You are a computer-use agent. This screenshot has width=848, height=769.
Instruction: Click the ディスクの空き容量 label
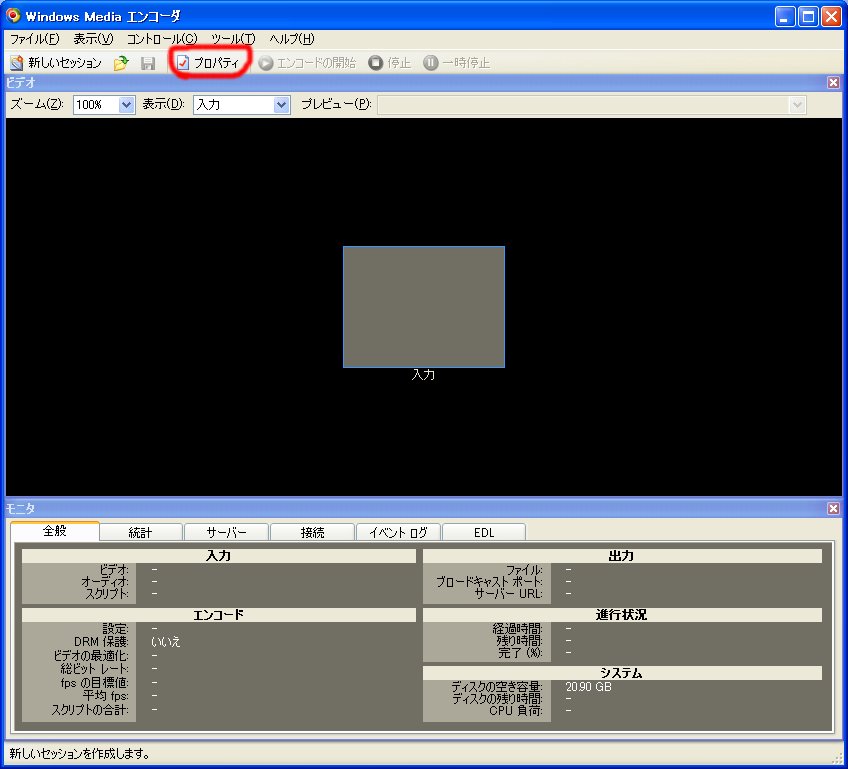pos(497,687)
